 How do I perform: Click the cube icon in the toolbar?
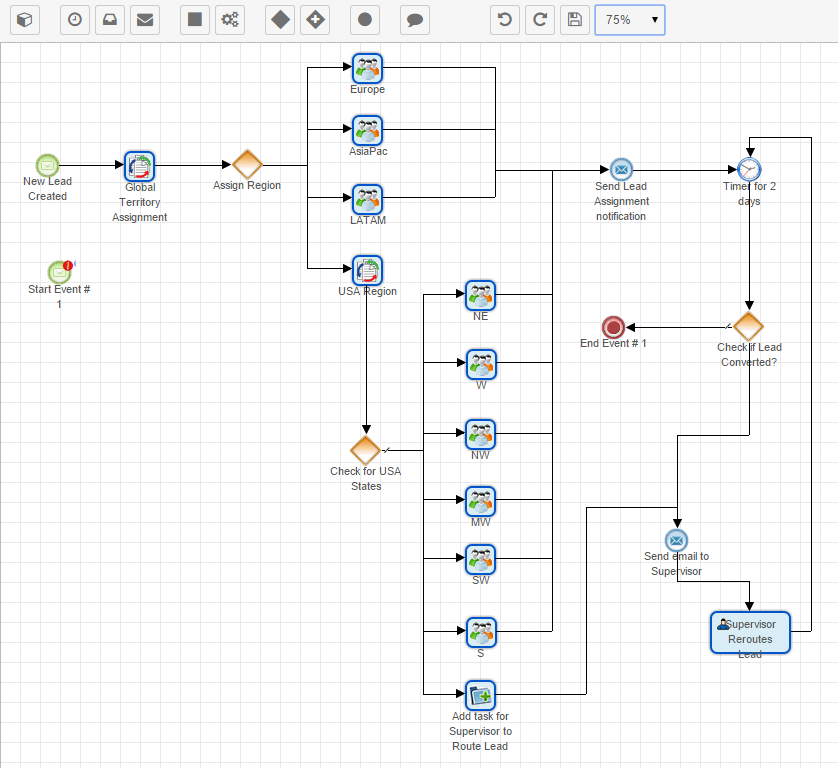click(x=25, y=20)
